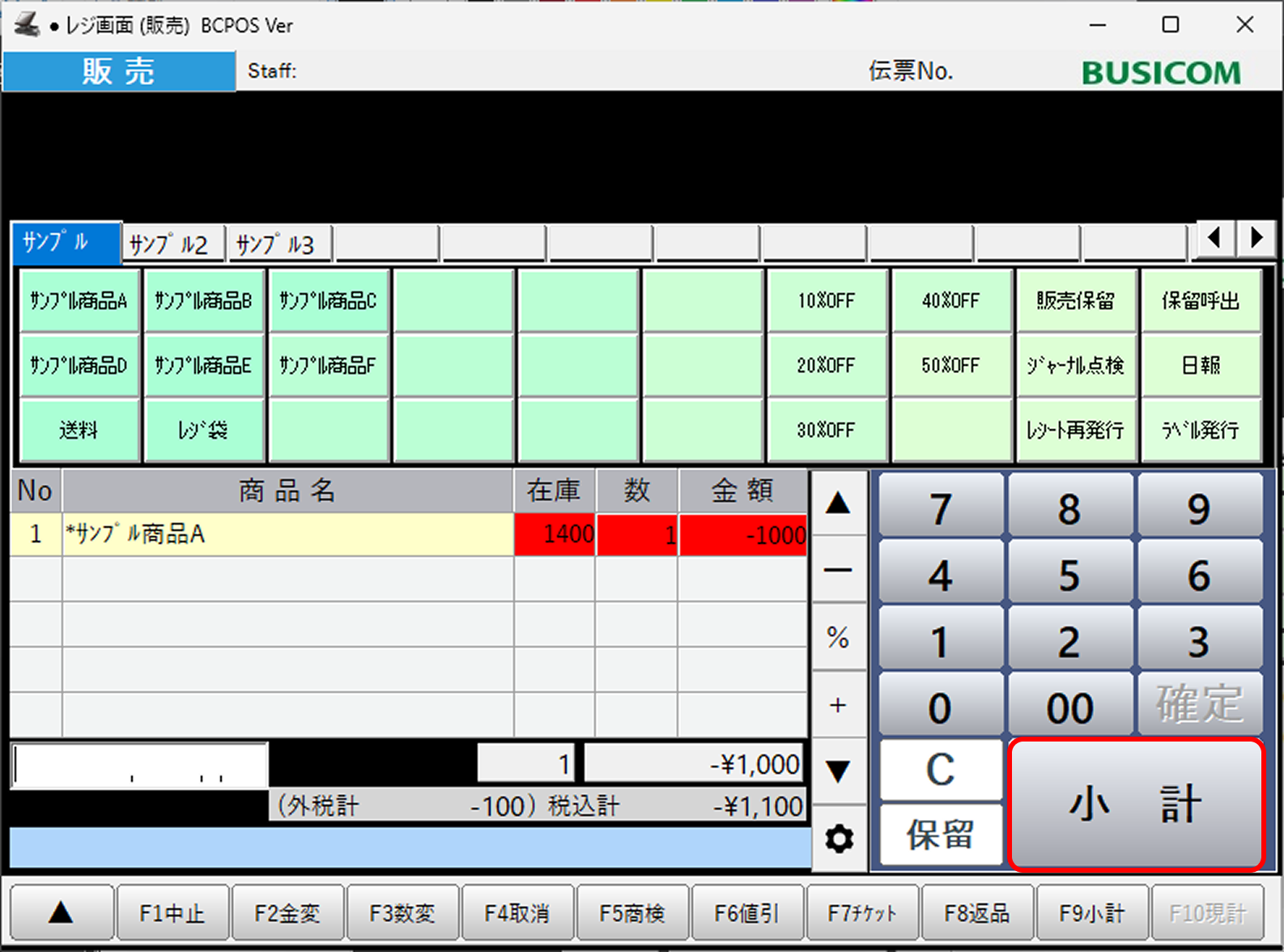Screen dimensions: 1284x952
Task: Click the 保留 hold button
Action: point(940,835)
